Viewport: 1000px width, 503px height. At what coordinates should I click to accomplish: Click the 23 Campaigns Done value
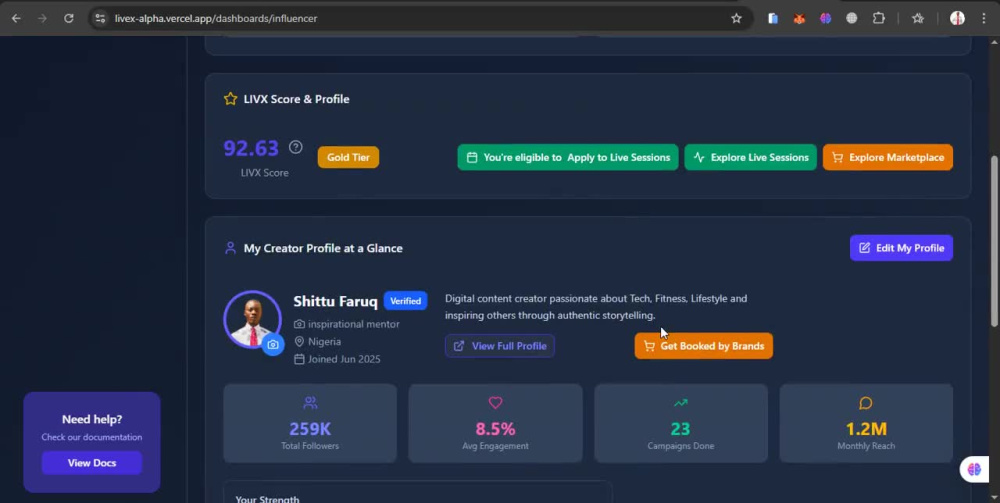coord(680,428)
